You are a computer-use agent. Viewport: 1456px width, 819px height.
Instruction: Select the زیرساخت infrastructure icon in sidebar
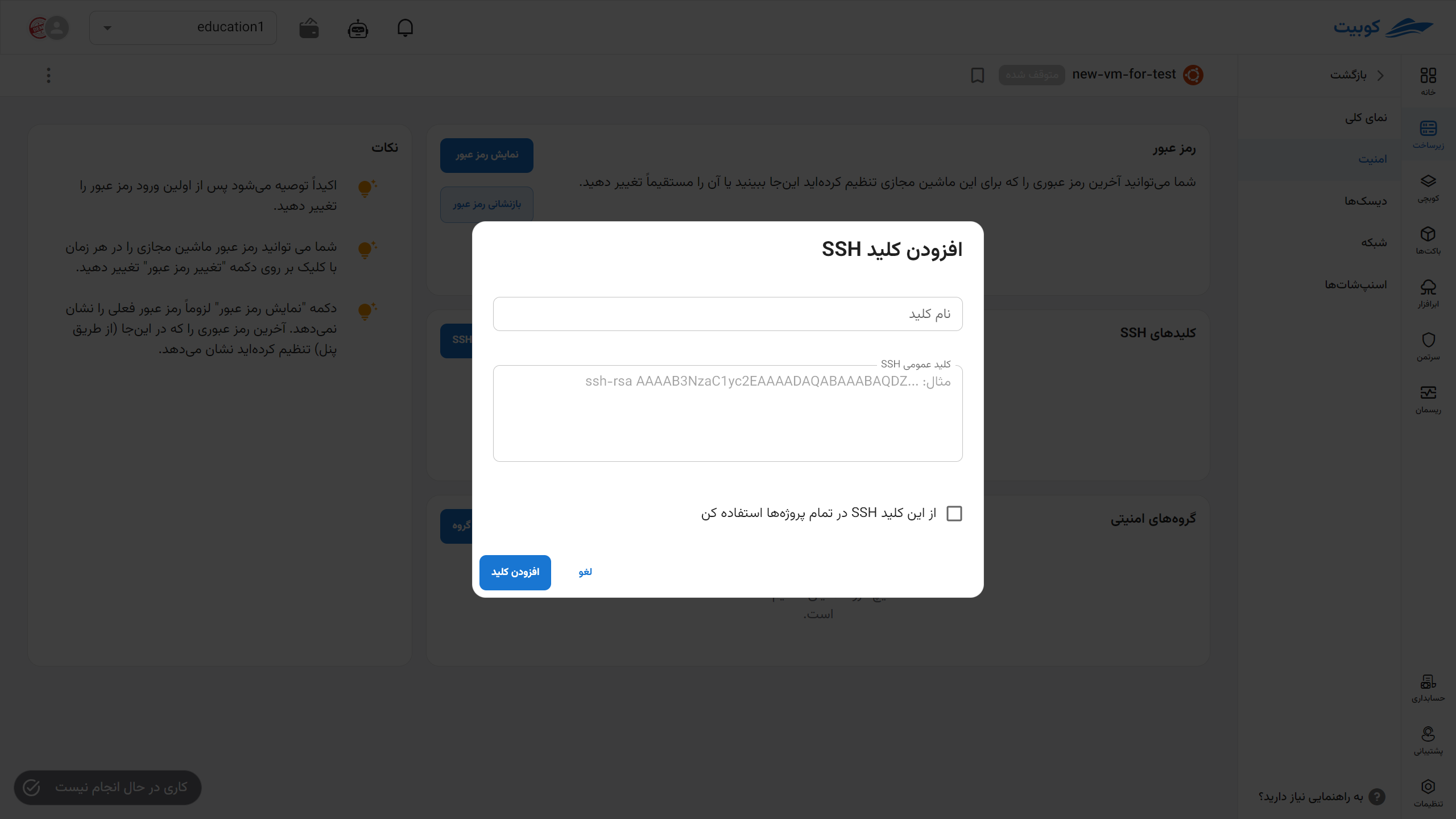pyautogui.click(x=1429, y=130)
